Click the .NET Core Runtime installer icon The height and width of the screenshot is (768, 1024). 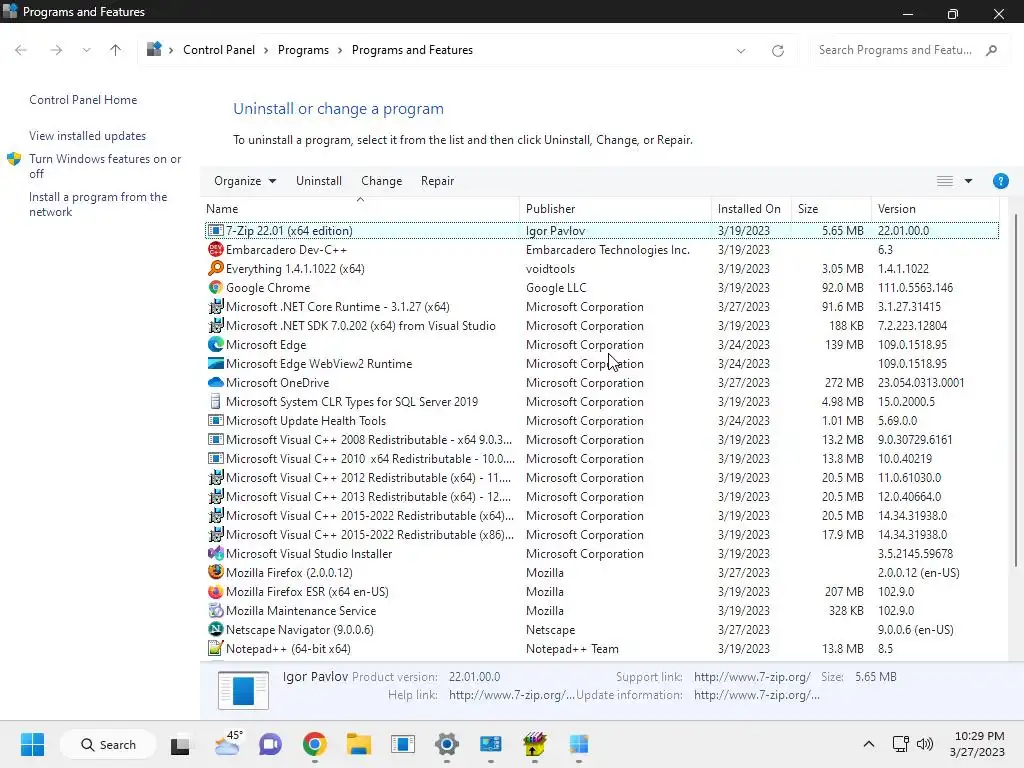tap(216, 306)
